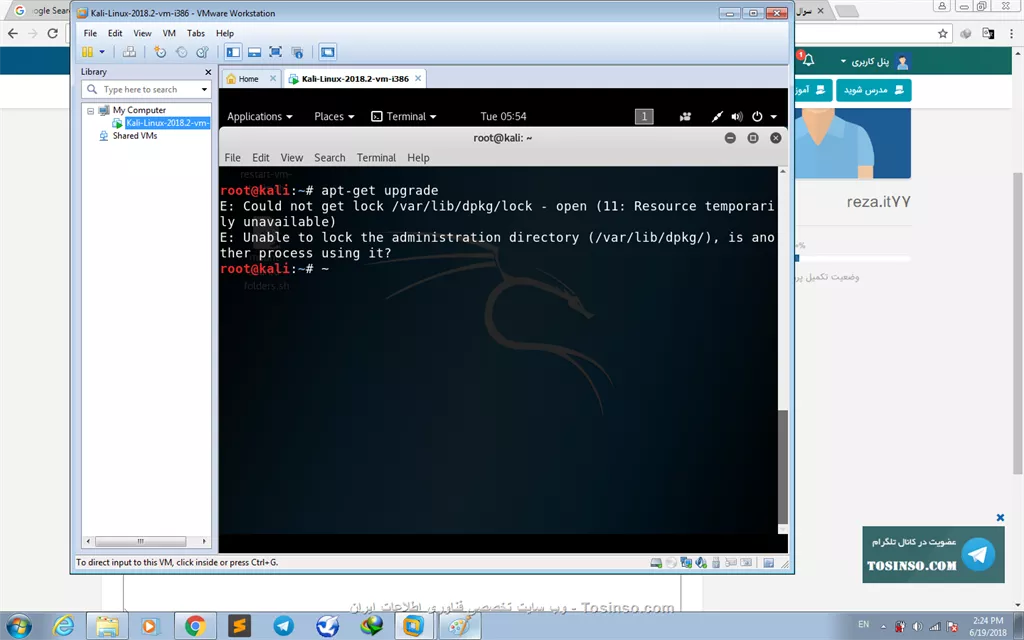This screenshot has width=1024, height=640.
Task: Open the snapshot manager wrench icon
Action: (202, 52)
